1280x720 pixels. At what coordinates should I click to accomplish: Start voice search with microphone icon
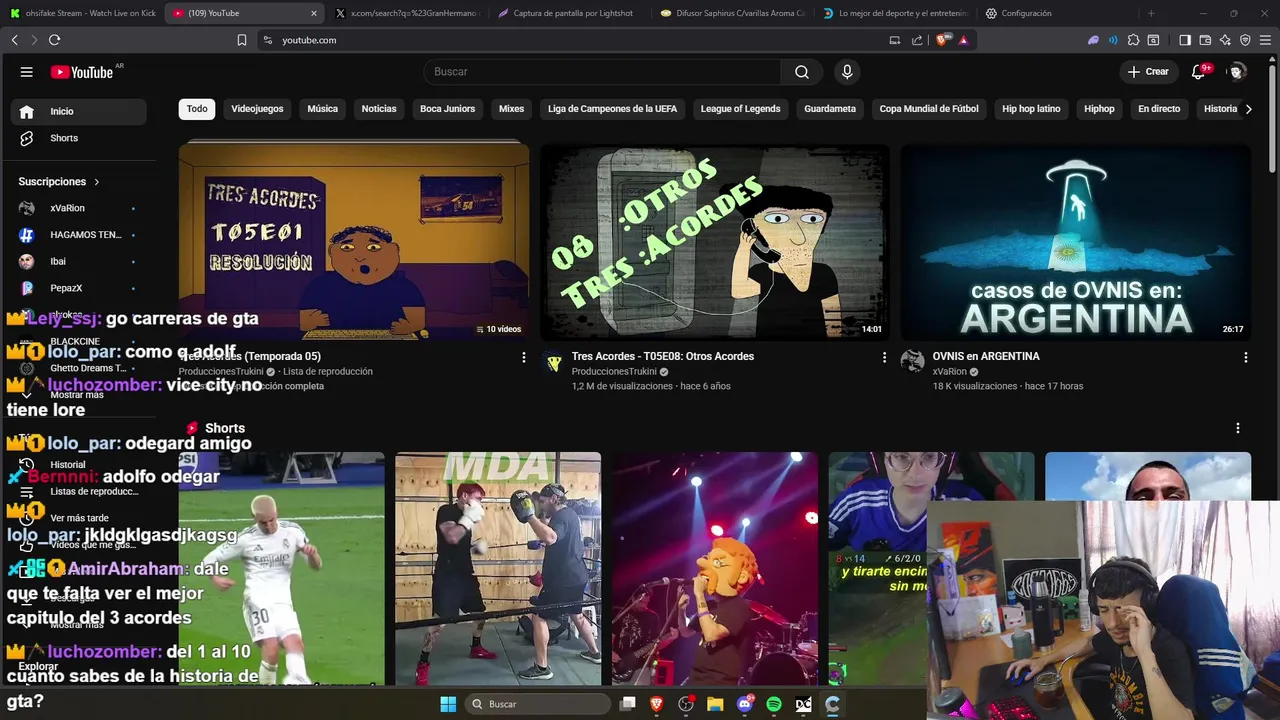coord(847,72)
